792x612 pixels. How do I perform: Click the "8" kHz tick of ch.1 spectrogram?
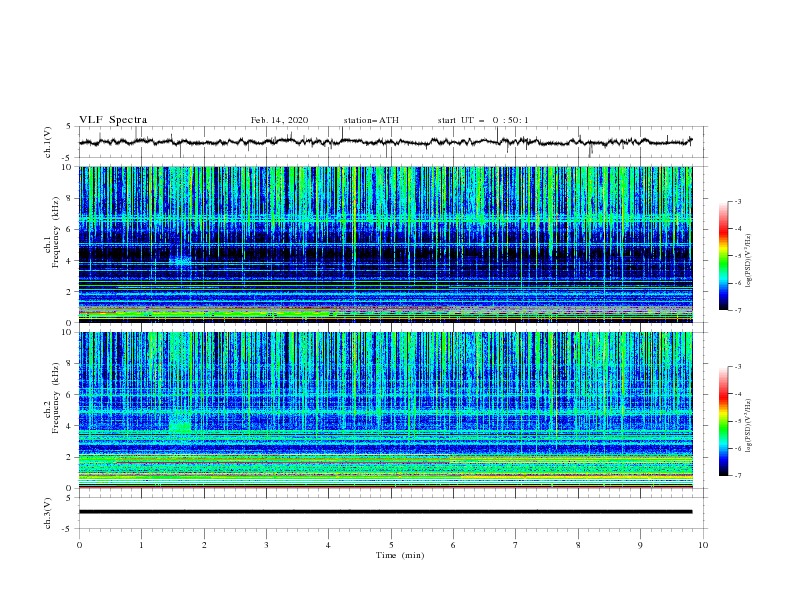click(x=70, y=198)
